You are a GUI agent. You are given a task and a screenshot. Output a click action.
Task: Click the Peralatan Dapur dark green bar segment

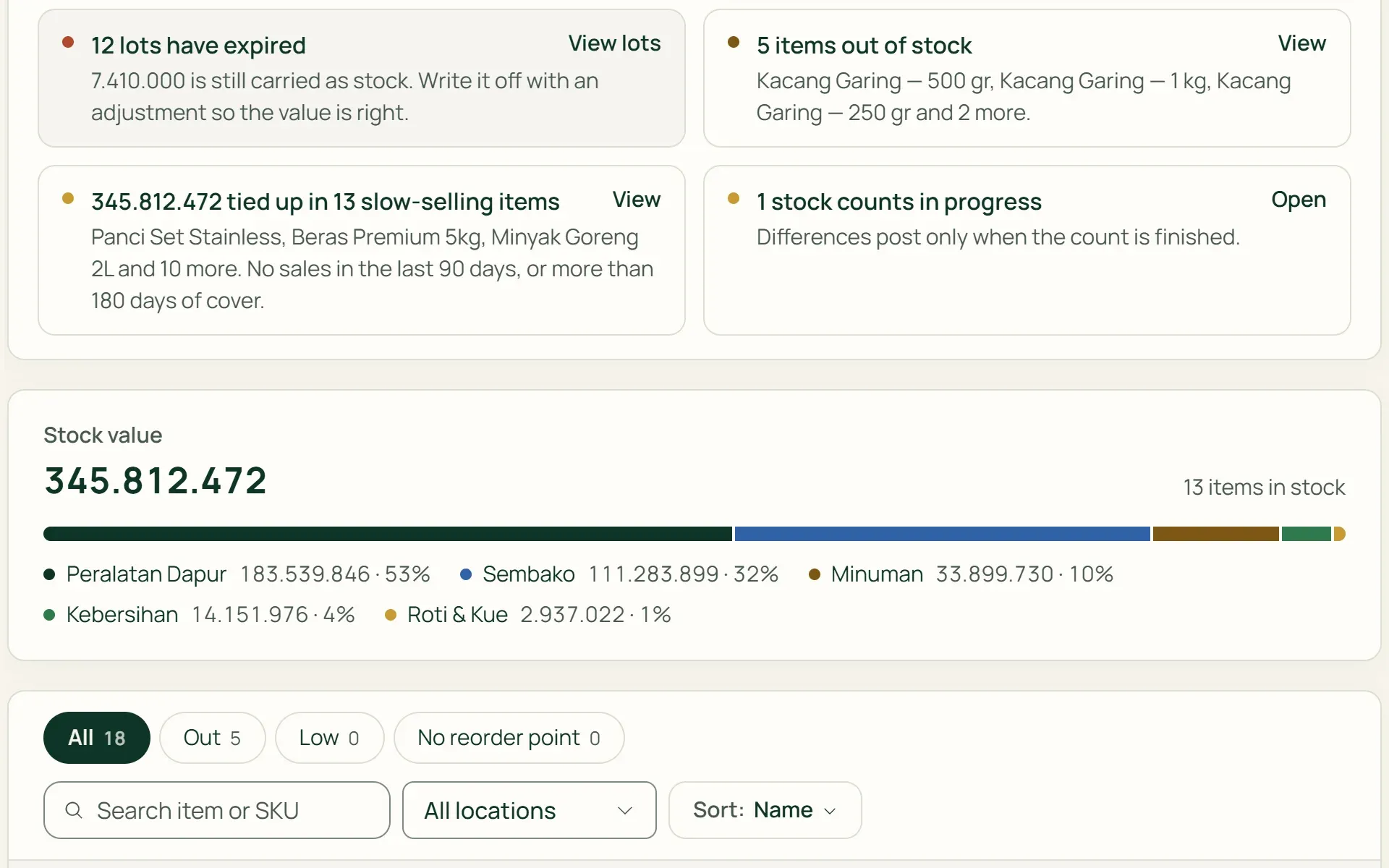tap(388, 534)
